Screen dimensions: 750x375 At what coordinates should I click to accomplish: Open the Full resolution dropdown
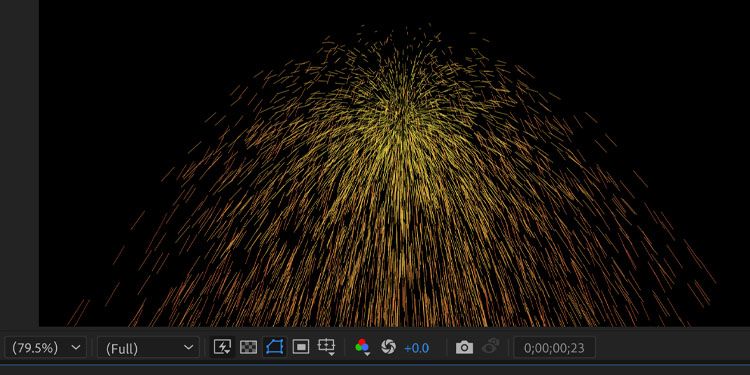[x=148, y=347]
